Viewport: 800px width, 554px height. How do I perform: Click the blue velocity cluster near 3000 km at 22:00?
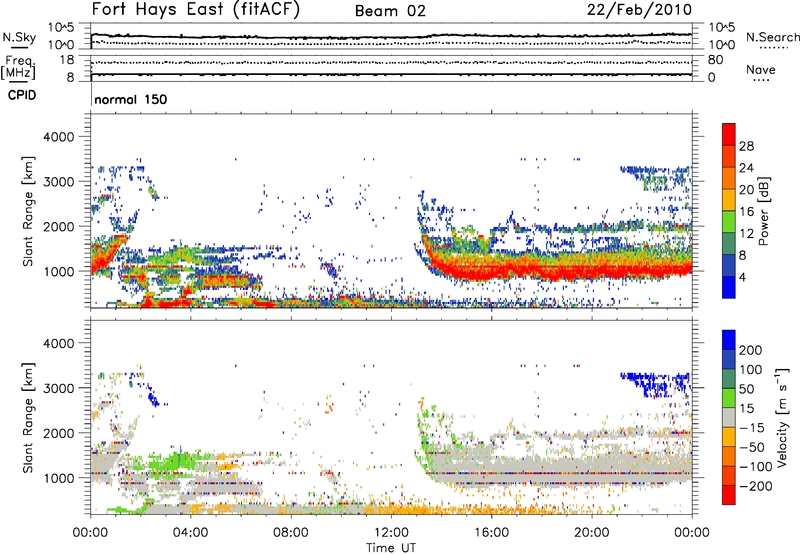(x=656, y=384)
